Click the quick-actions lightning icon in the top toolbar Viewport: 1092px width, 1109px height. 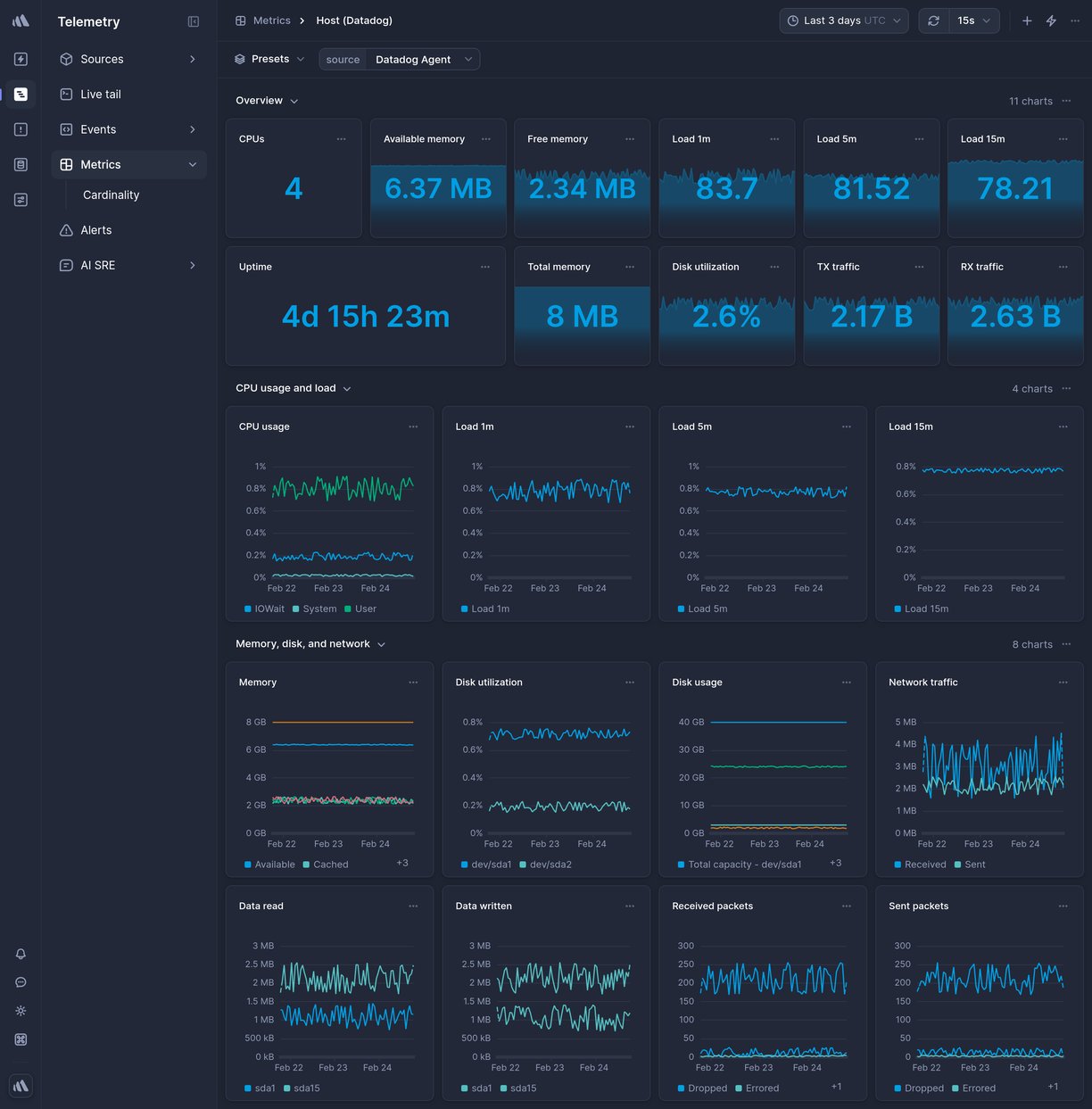[1050, 20]
